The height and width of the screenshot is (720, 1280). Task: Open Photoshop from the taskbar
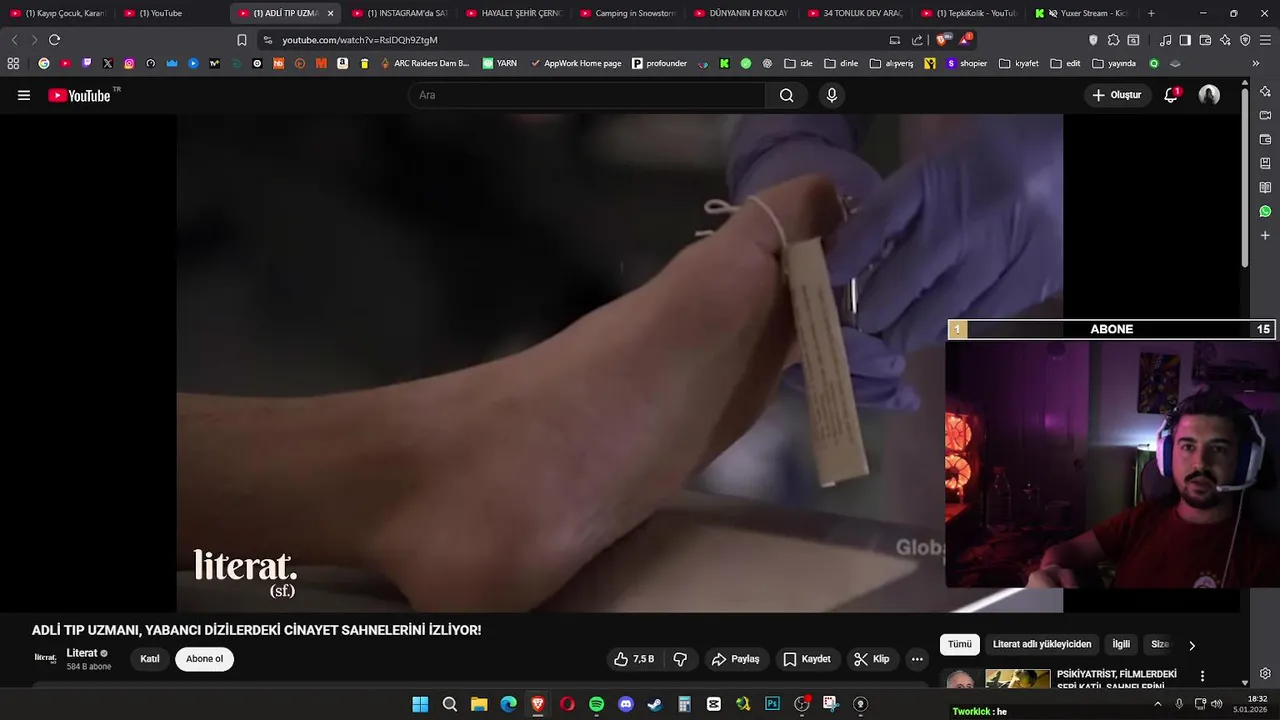tap(772, 704)
